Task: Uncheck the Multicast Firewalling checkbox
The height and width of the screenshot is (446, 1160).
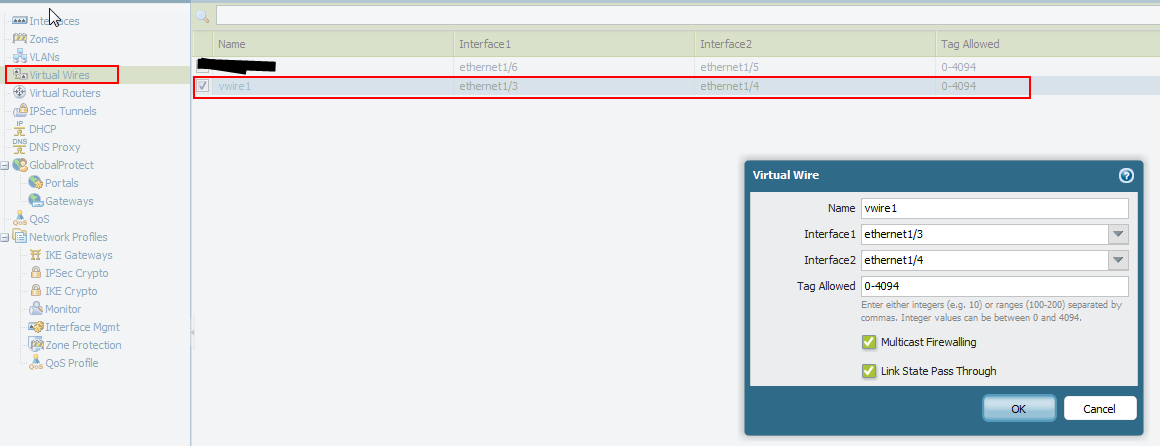Action: (x=868, y=342)
